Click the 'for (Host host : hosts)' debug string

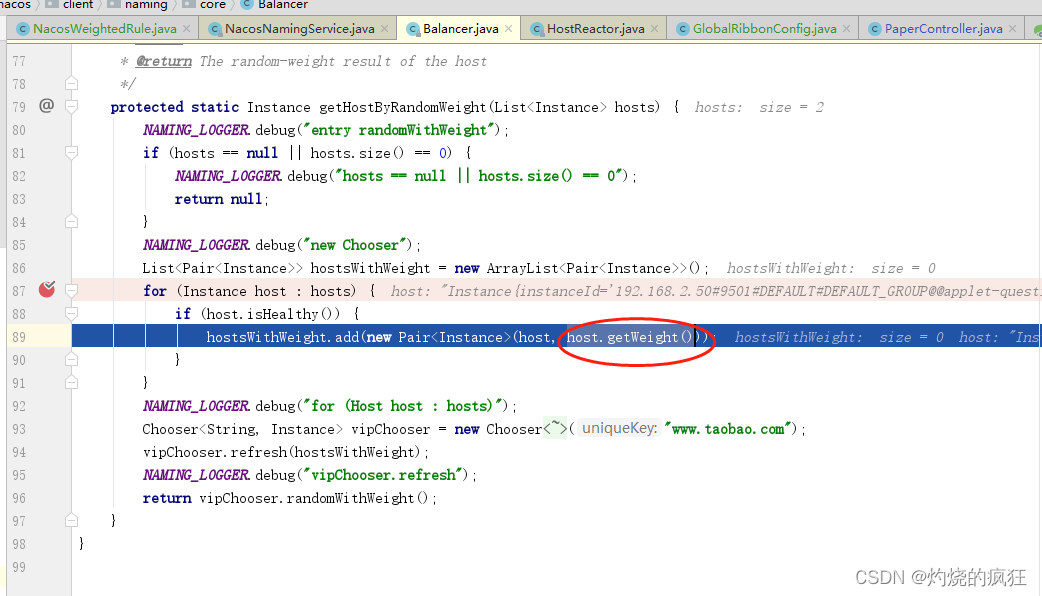click(x=405, y=405)
